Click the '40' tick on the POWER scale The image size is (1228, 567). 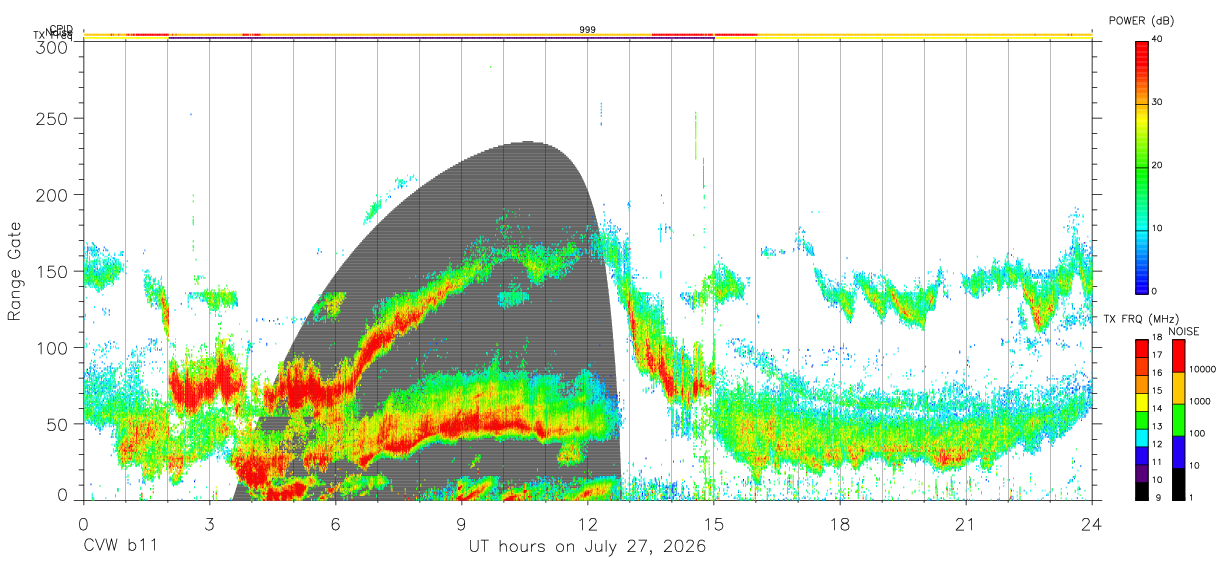[1158, 39]
